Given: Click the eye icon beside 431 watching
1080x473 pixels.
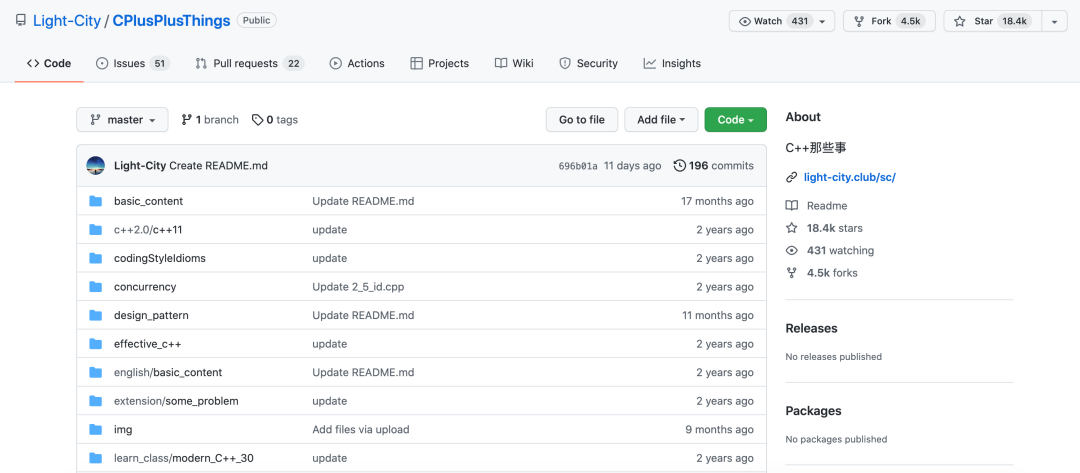Looking at the screenshot, I should [792, 251].
